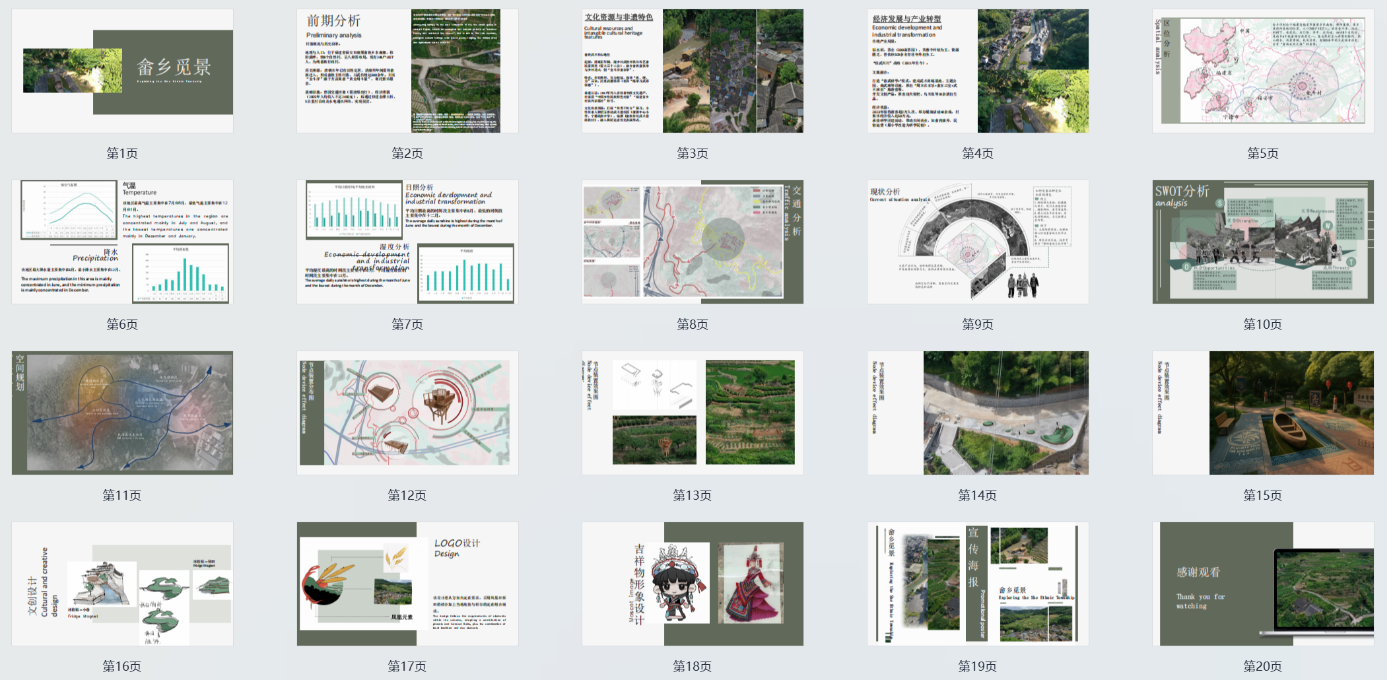Click the 第6页 label
1387x680 pixels.
(x=122, y=325)
